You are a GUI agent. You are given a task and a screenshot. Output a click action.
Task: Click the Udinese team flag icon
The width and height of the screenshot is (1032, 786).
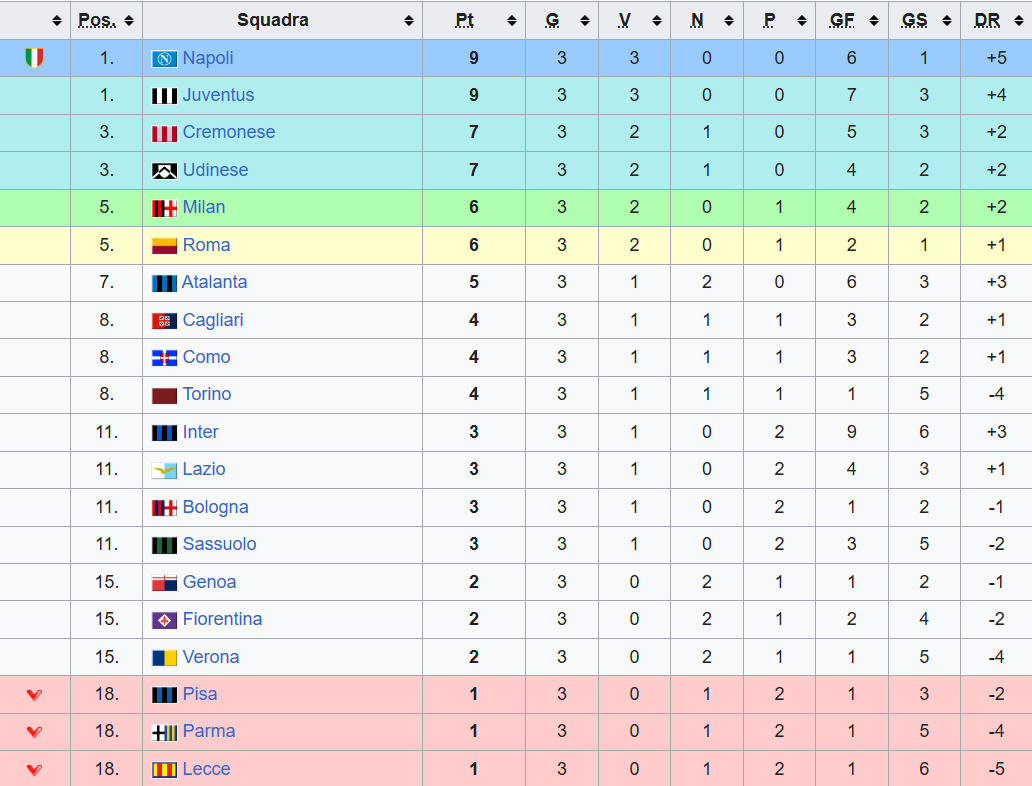point(164,171)
